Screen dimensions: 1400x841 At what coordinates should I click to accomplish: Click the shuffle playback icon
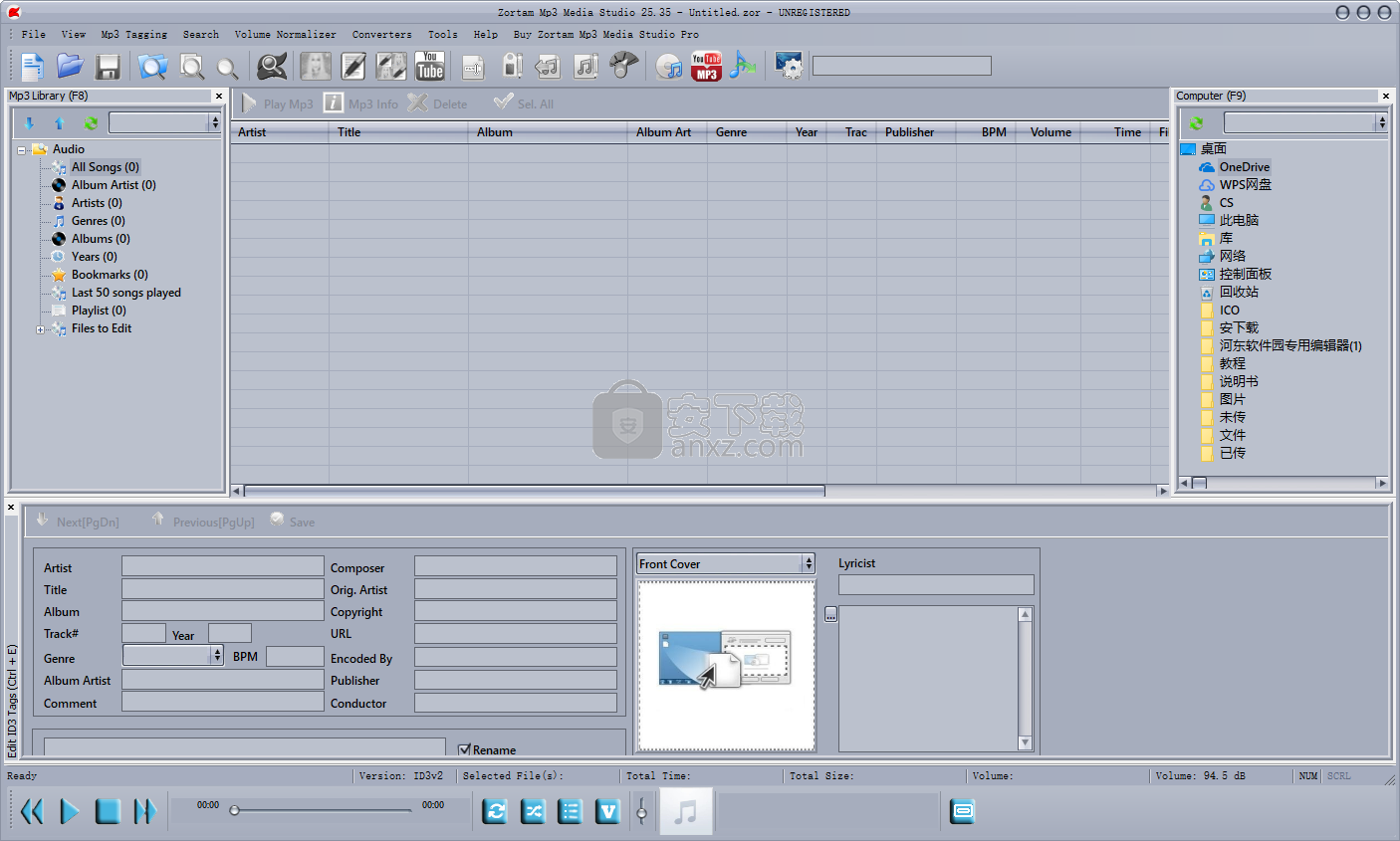pos(533,812)
